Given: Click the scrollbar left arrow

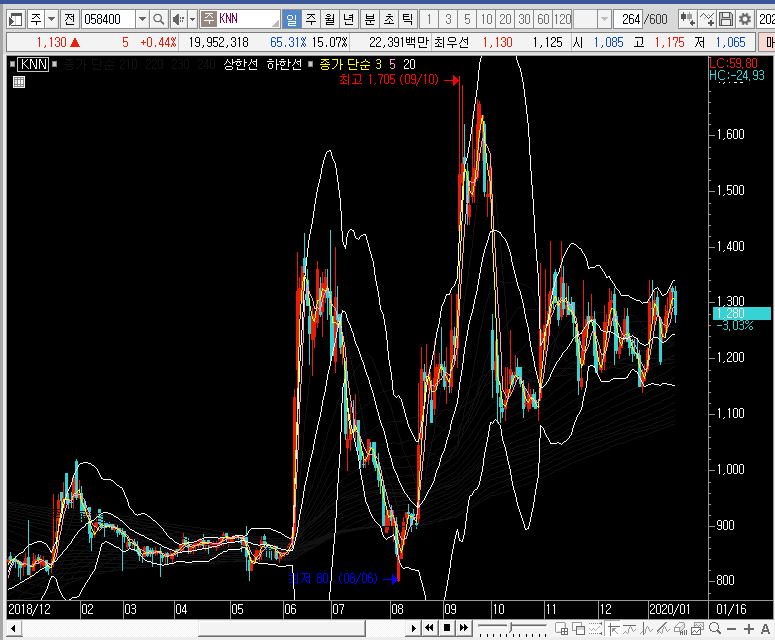Looking at the screenshot, I should coord(13,629).
